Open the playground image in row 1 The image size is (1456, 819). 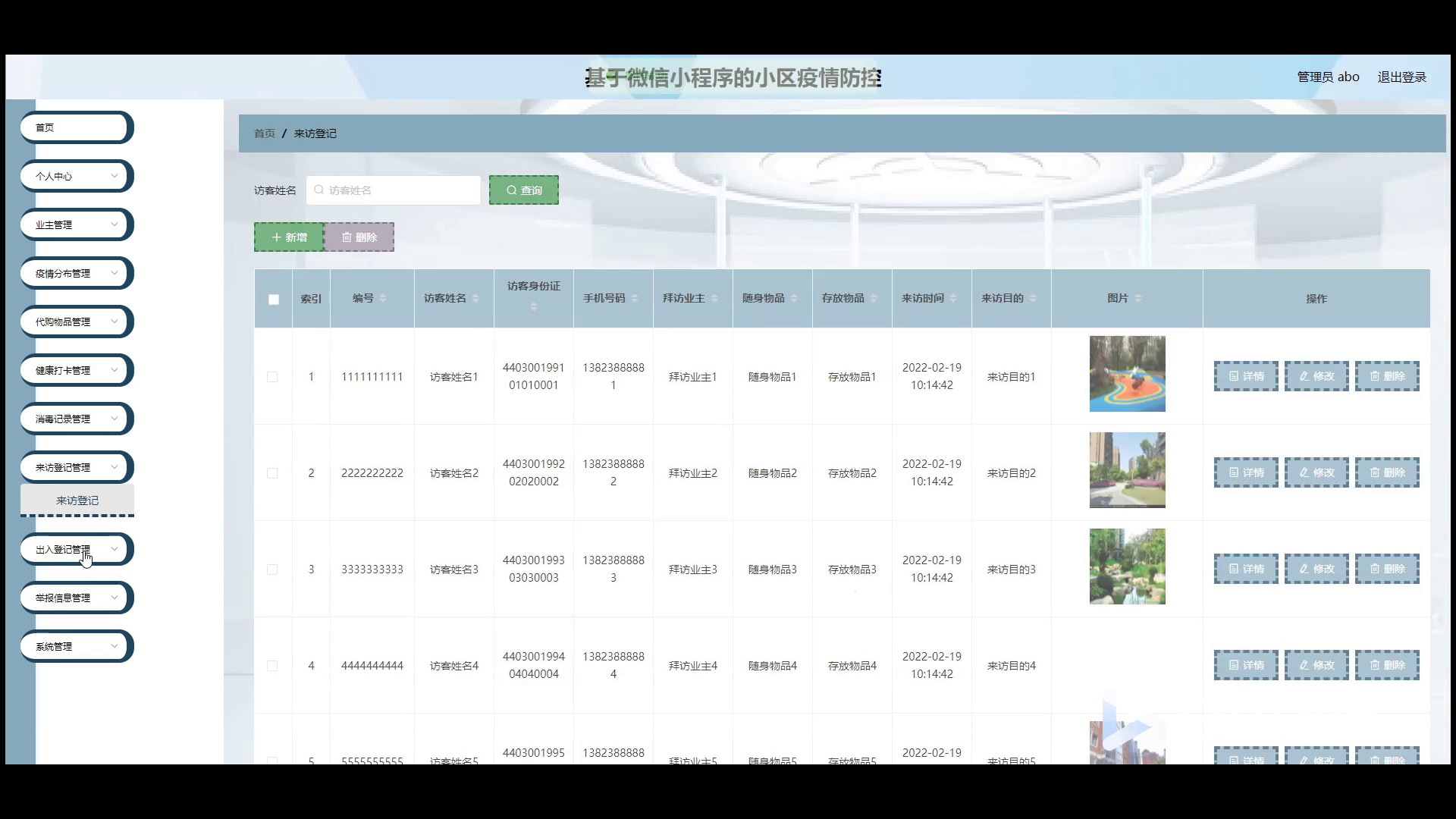coord(1127,374)
